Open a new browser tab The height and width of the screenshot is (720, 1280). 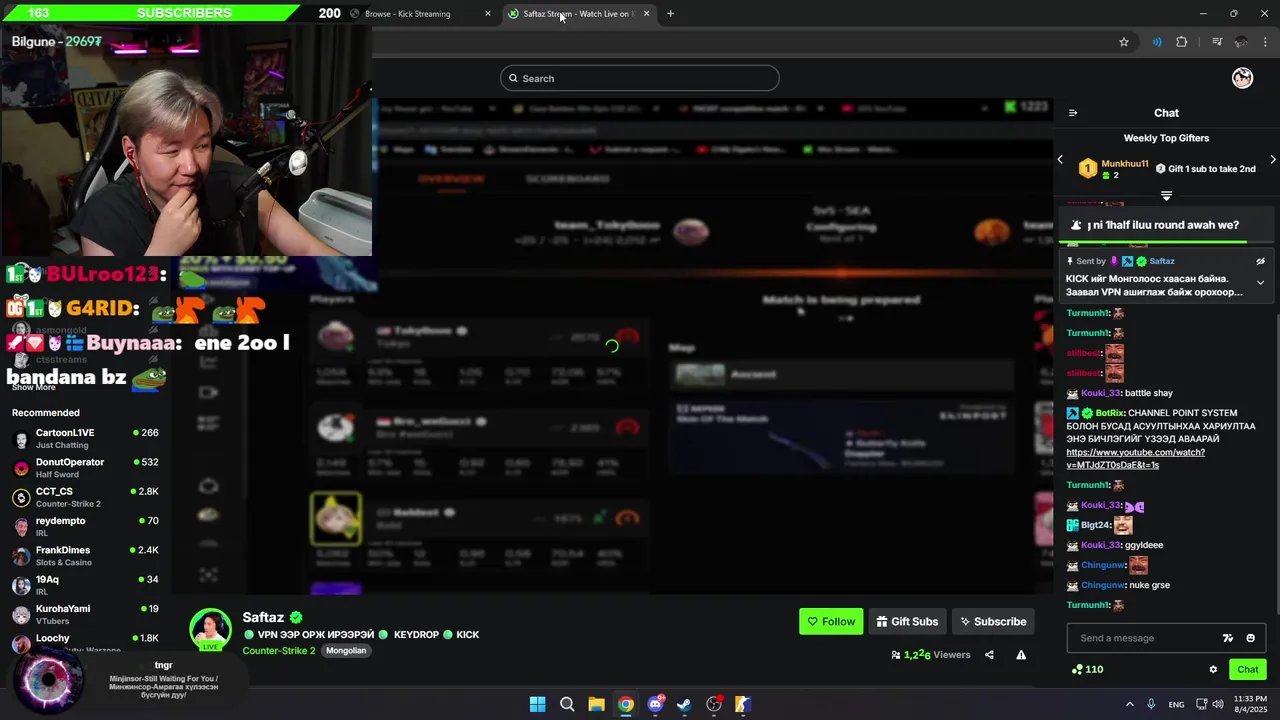tap(670, 14)
